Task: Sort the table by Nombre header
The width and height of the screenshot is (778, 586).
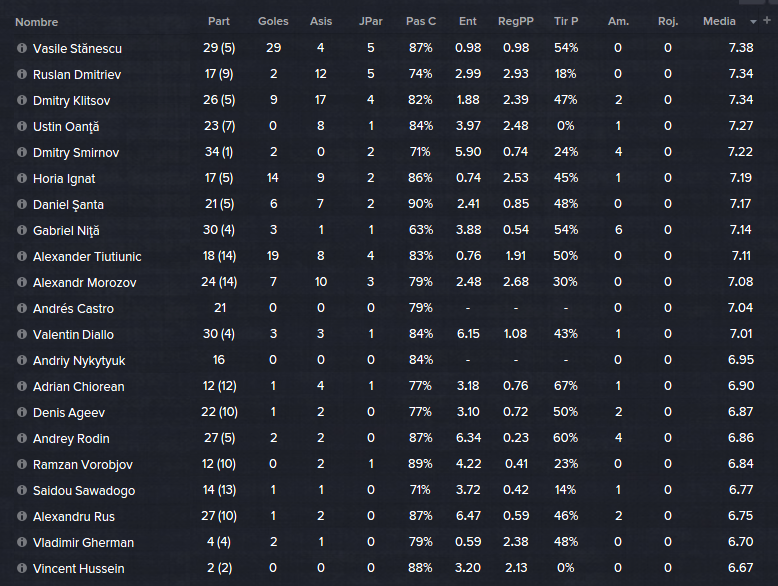Action: 37,22
